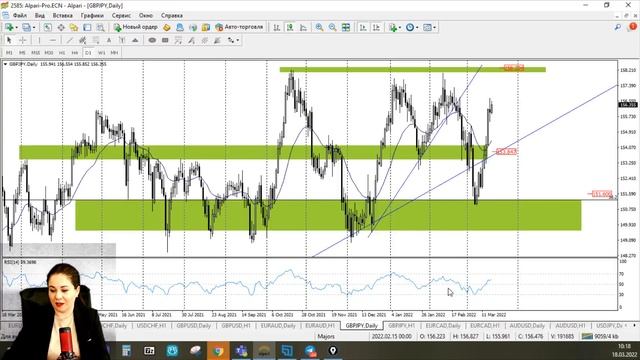640x360 pixels.
Task: Click the globe icon in main toolbar
Action: pyautogui.click(x=193, y=27)
